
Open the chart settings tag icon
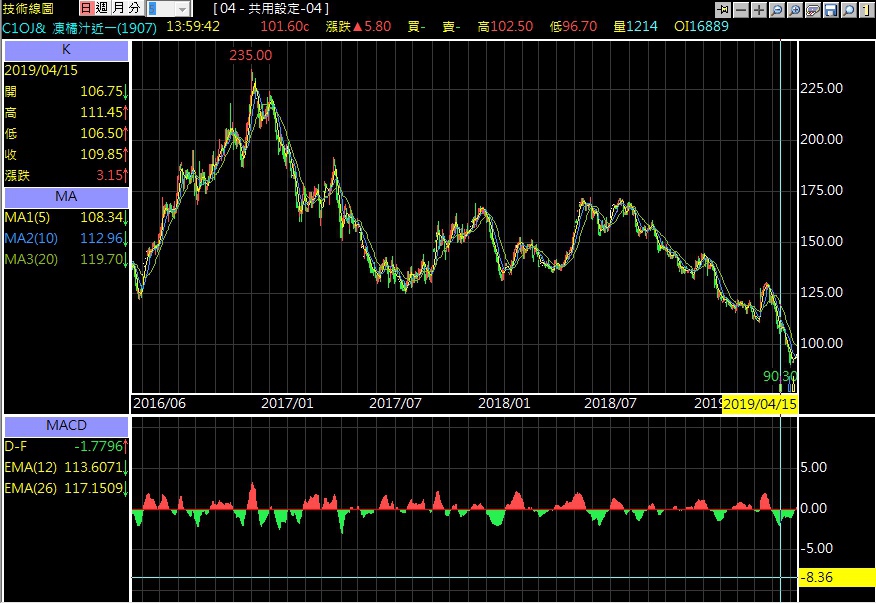click(x=813, y=9)
